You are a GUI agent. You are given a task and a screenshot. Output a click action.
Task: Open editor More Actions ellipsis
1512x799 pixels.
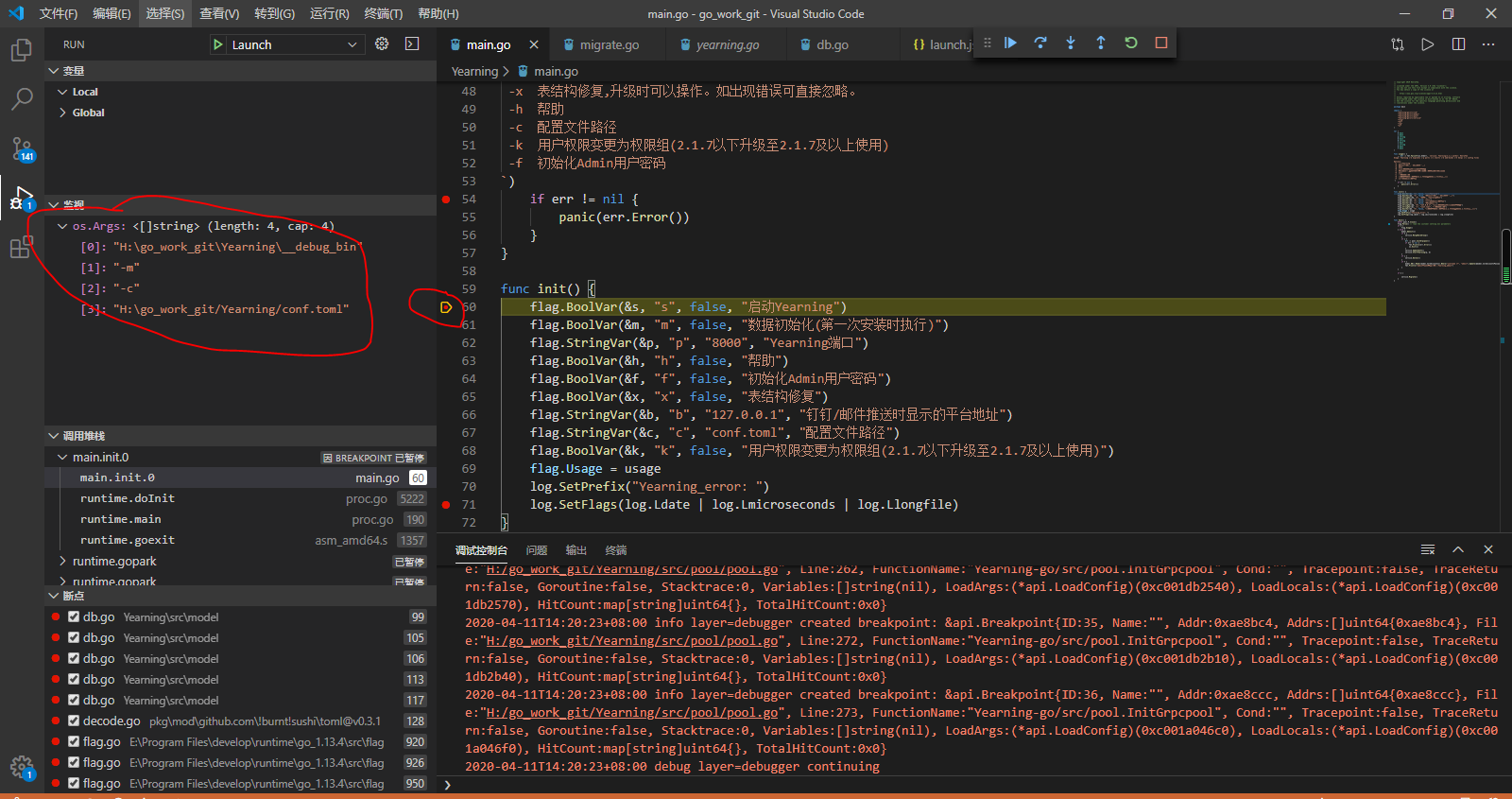coord(1488,44)
